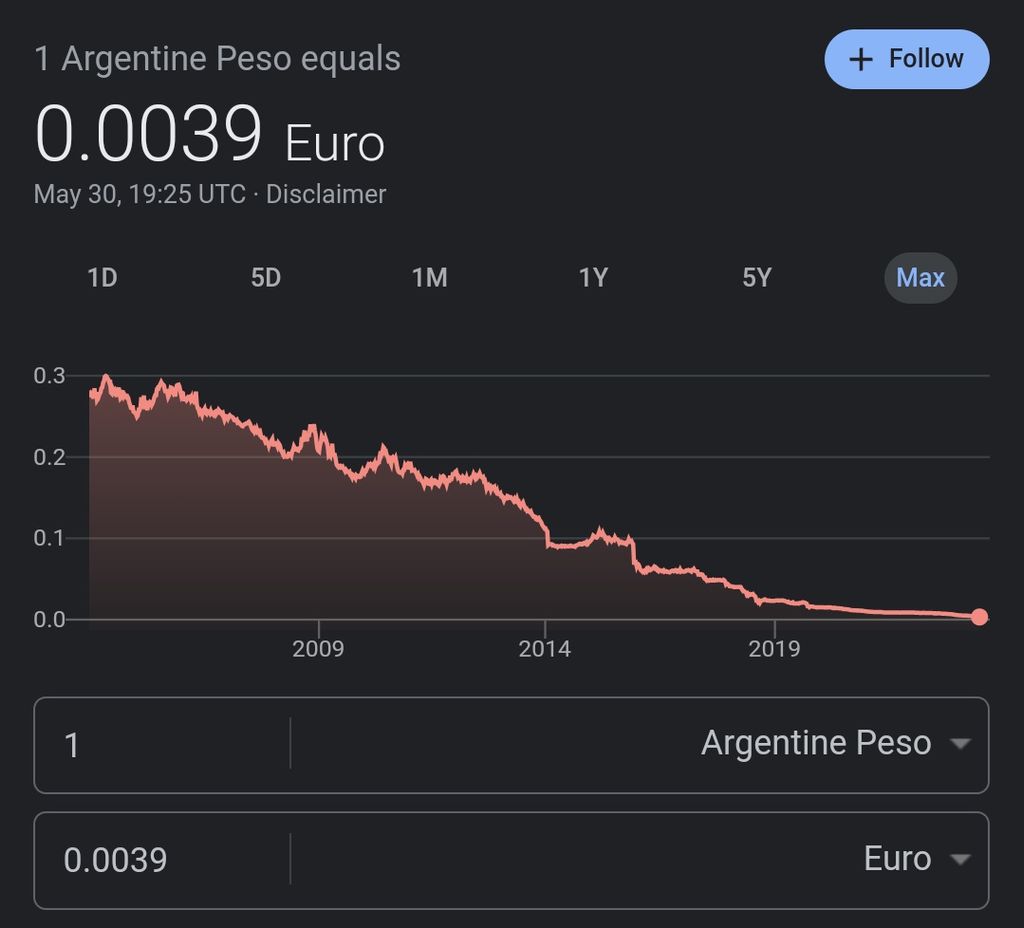
Task: Click the plus icon on the Follow button
Action: 860,60
